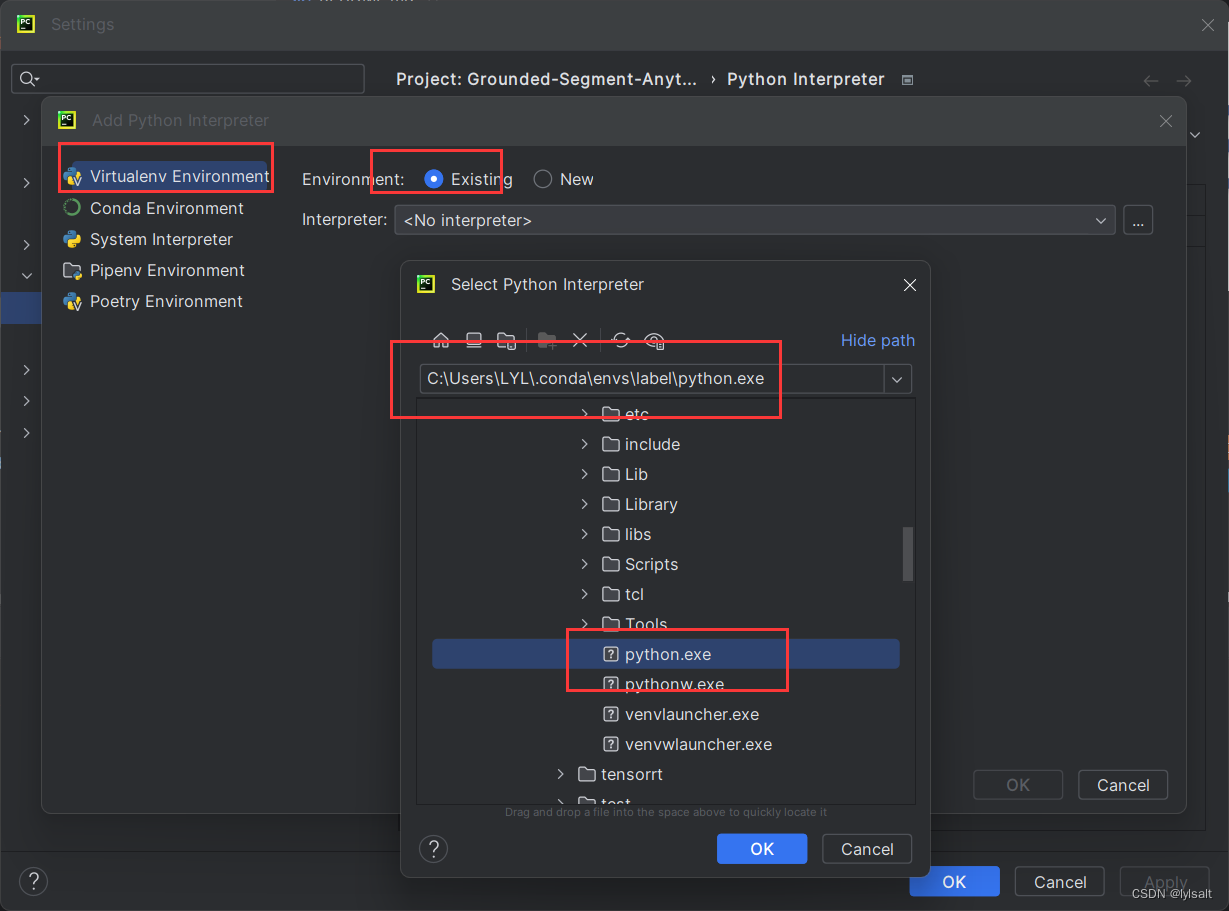Choose Conda Environment in the list

(154, 208)
